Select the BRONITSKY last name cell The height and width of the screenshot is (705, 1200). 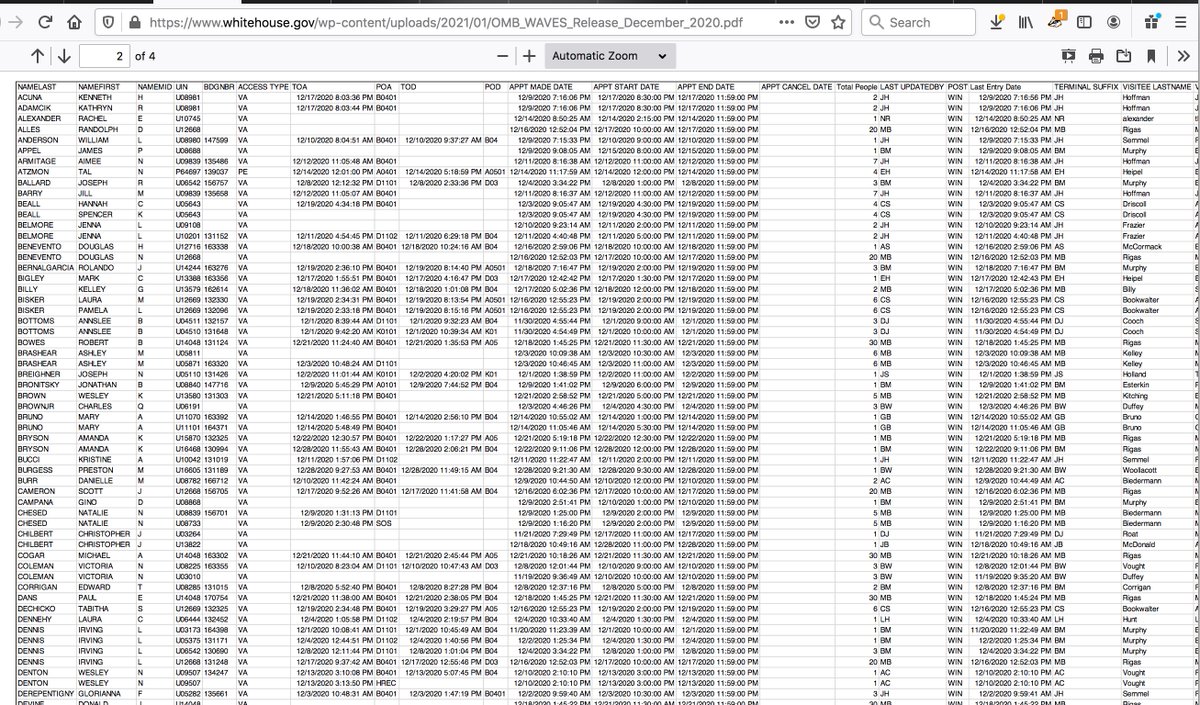click(x=40, y=383)
